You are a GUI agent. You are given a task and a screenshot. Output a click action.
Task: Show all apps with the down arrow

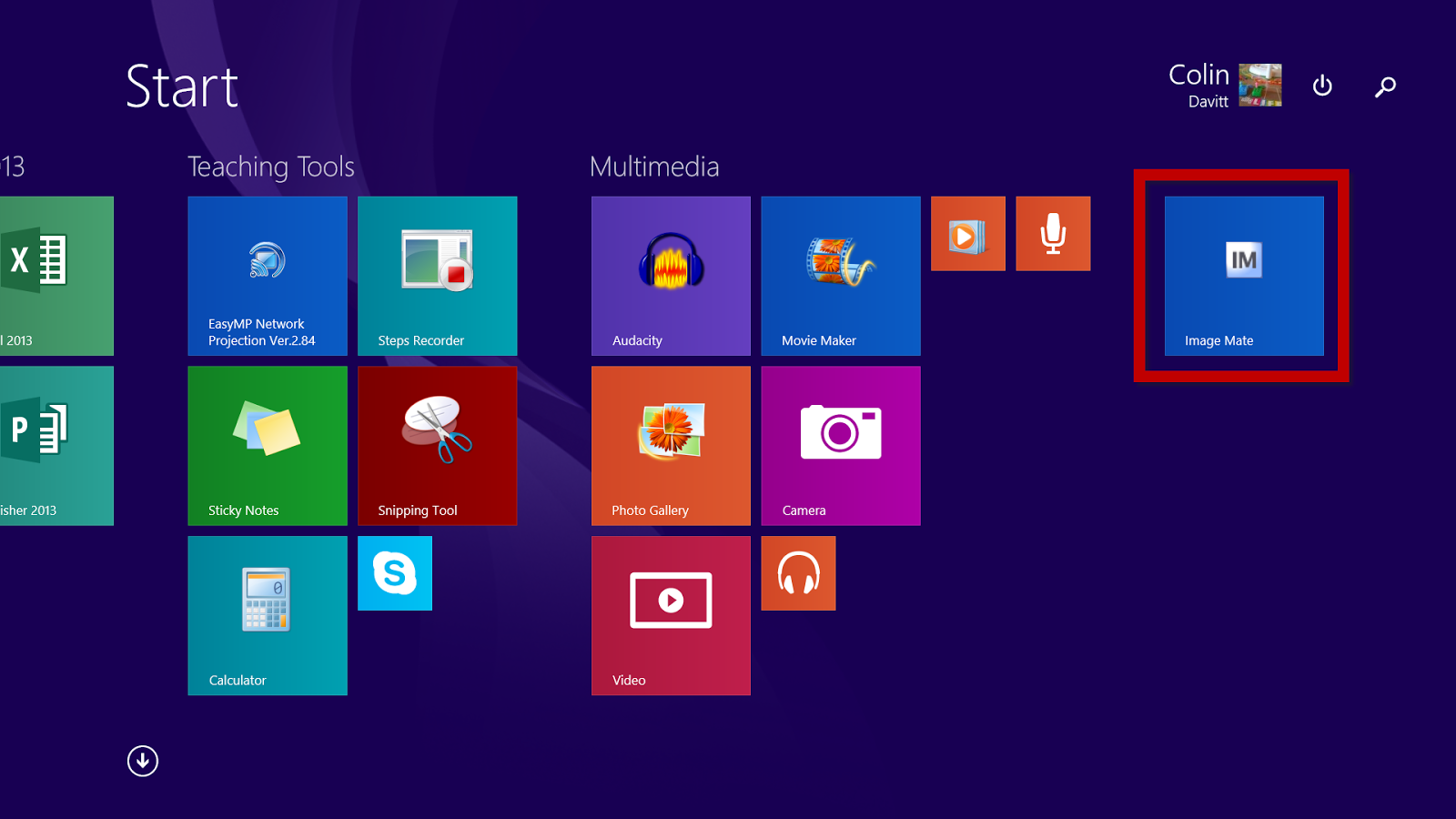143,761
